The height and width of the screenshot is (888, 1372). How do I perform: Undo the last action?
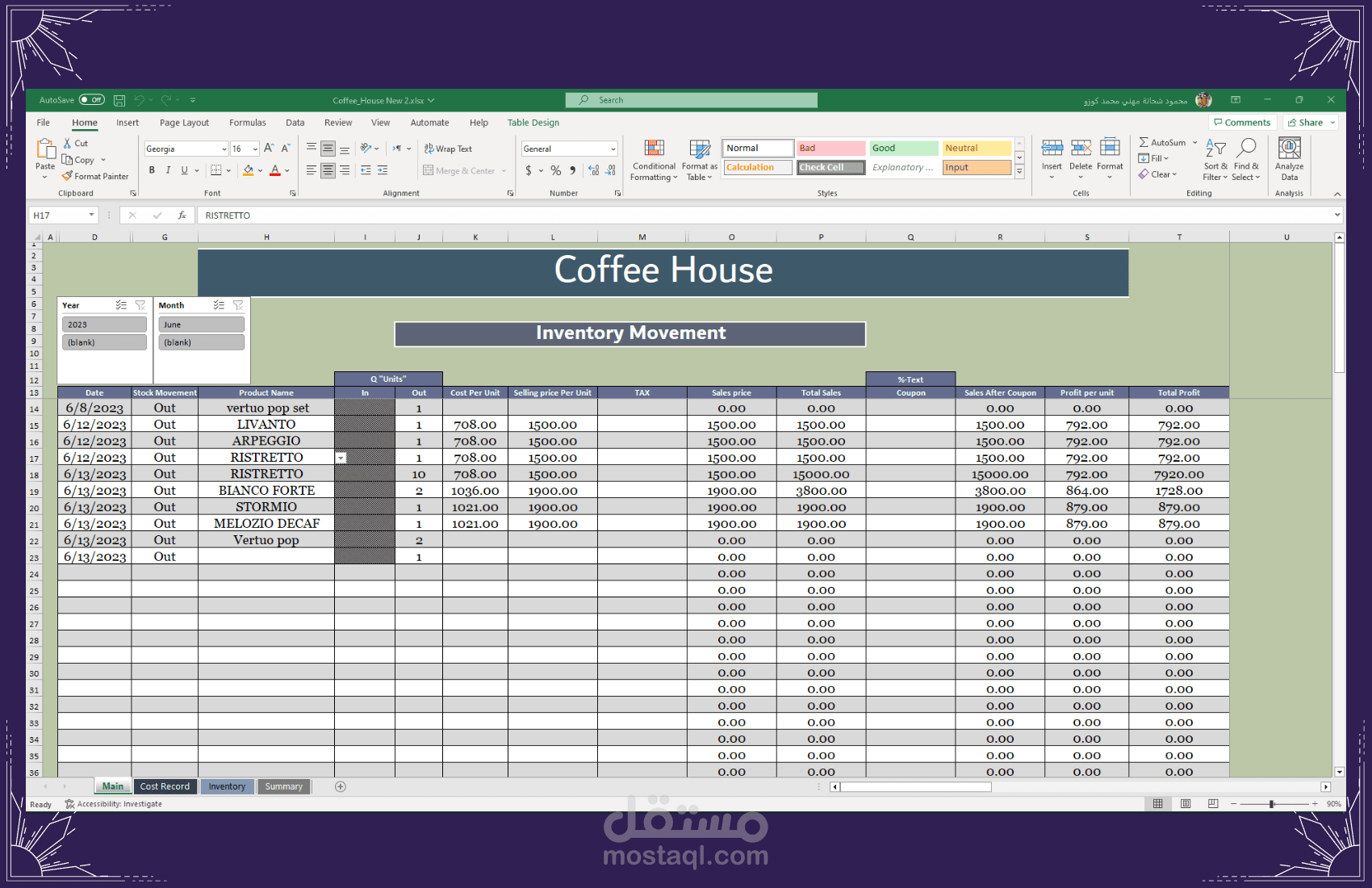139,100
